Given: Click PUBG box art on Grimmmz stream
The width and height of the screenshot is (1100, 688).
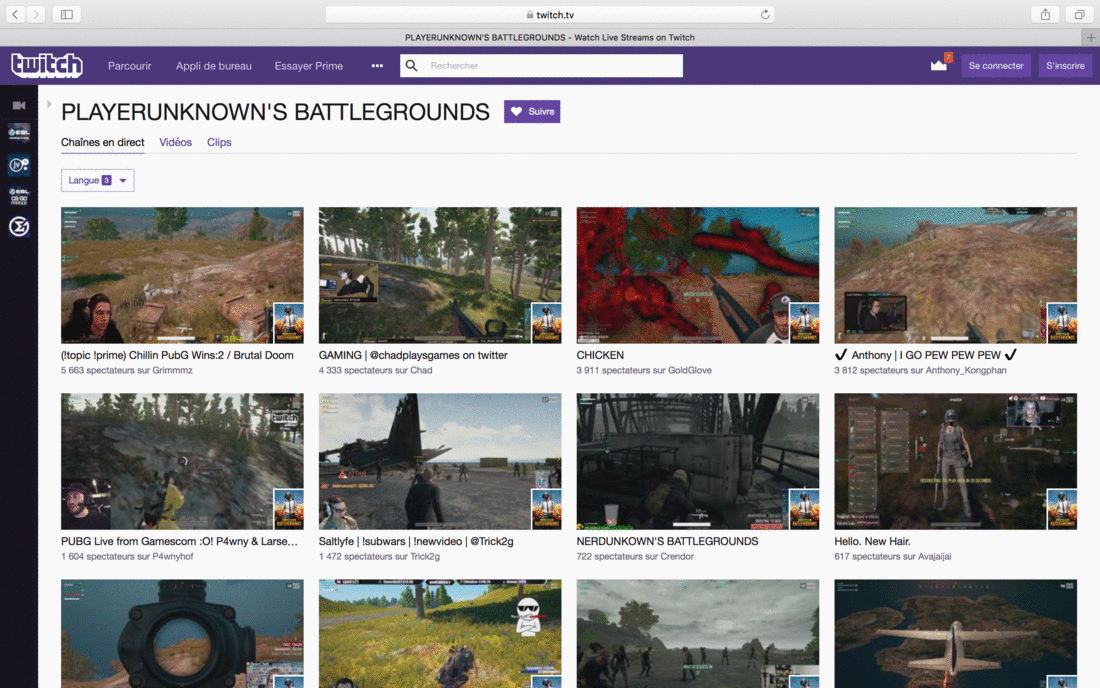Looking at the screenshot, I should pos(288,323).
